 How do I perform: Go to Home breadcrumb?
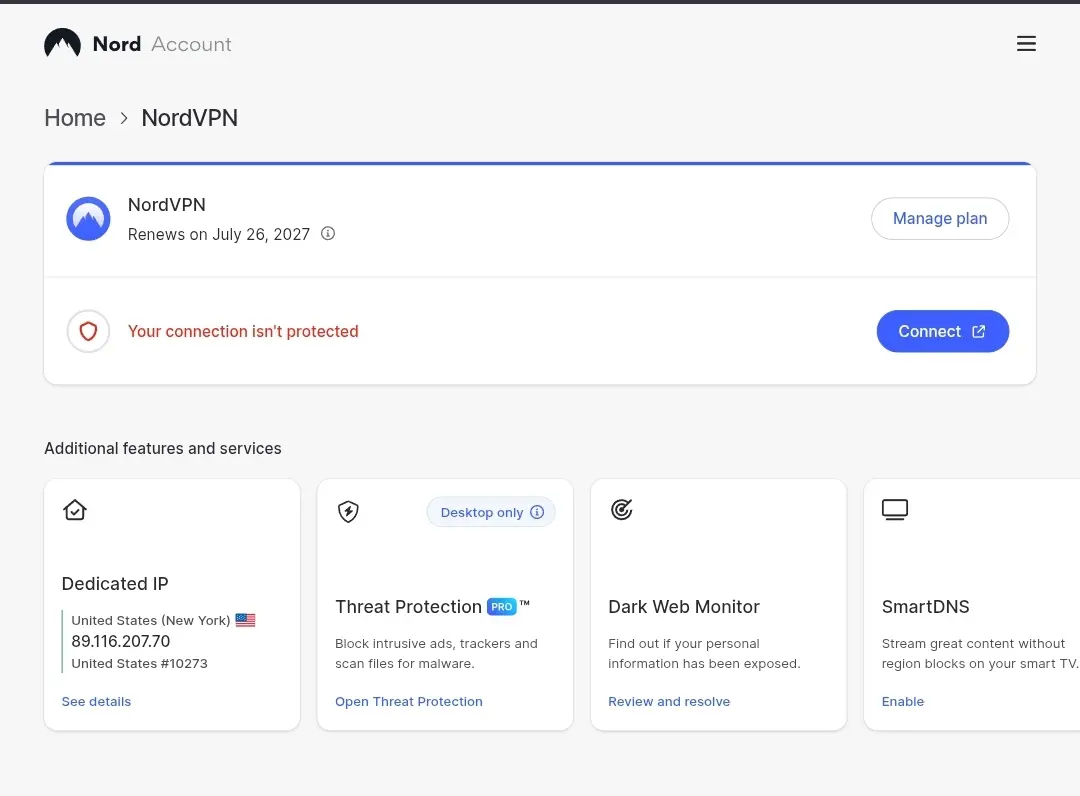coord(75,118)
